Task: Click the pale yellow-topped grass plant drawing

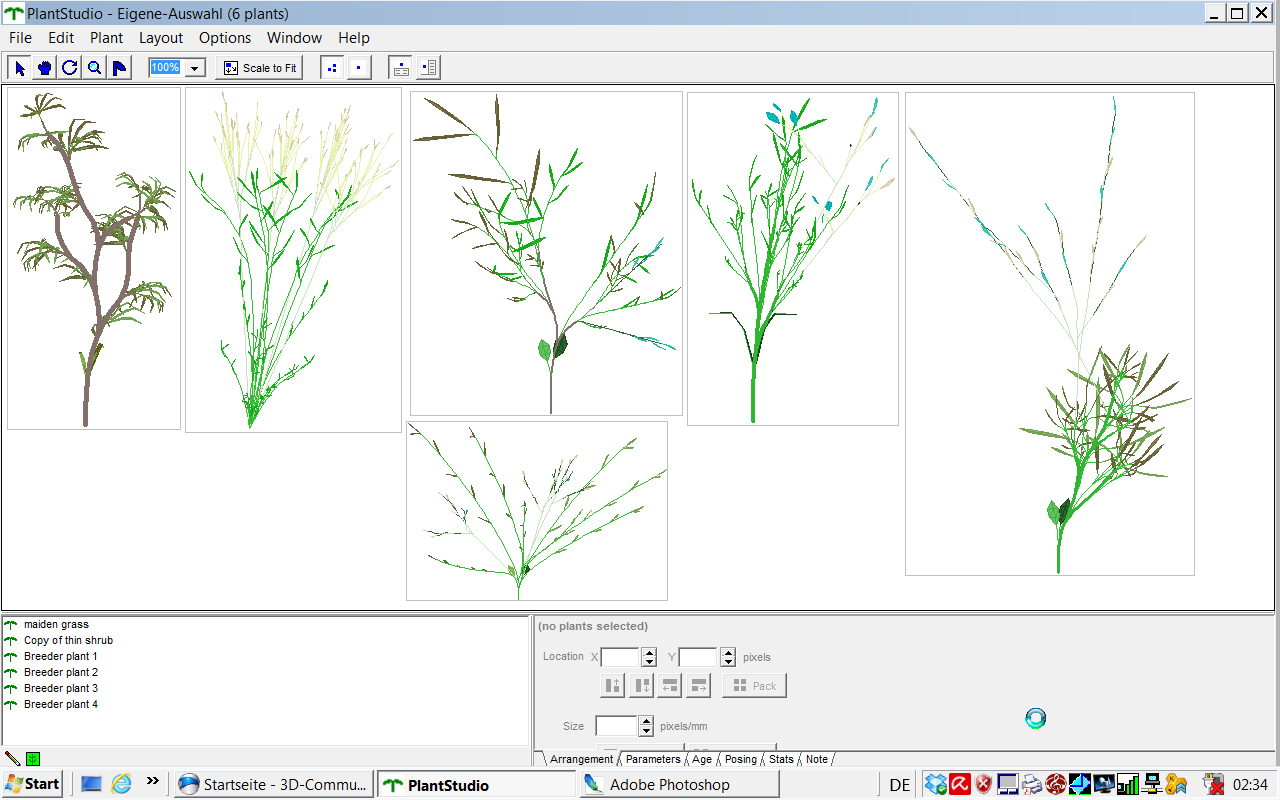Action: 293,260
